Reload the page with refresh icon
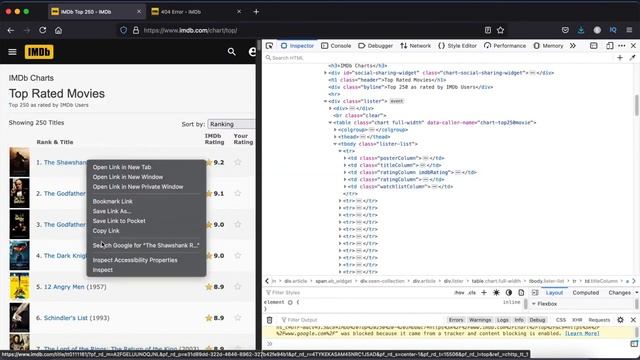 point(42,30)
